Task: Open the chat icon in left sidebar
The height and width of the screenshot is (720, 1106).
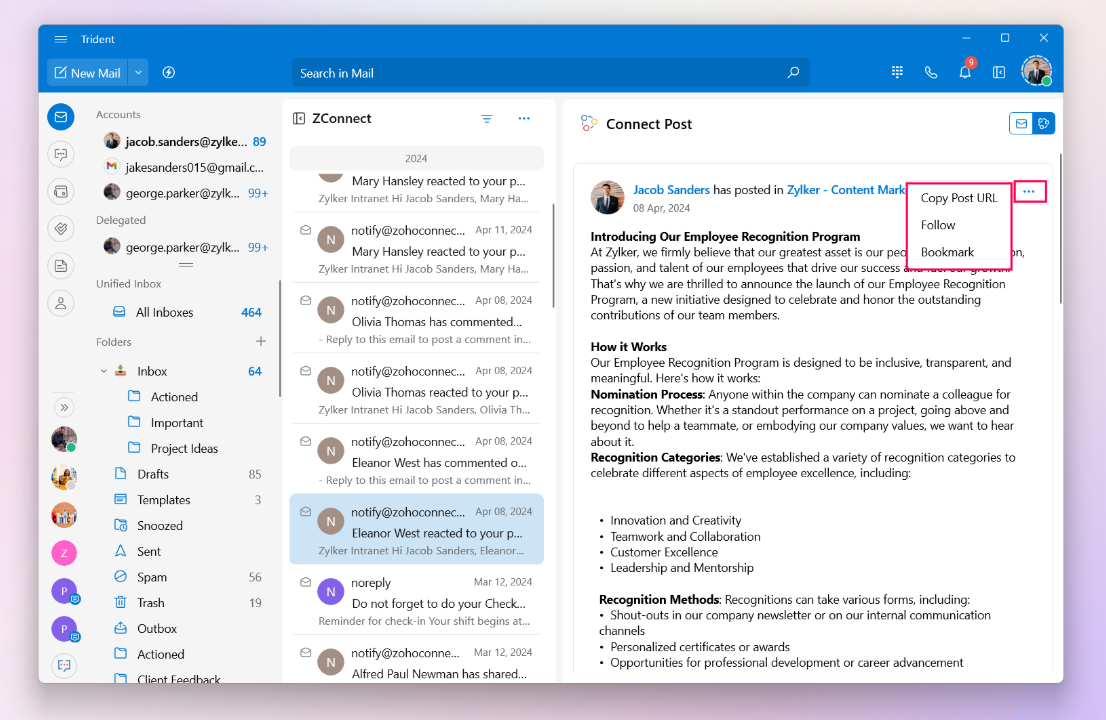Action: 61,154
